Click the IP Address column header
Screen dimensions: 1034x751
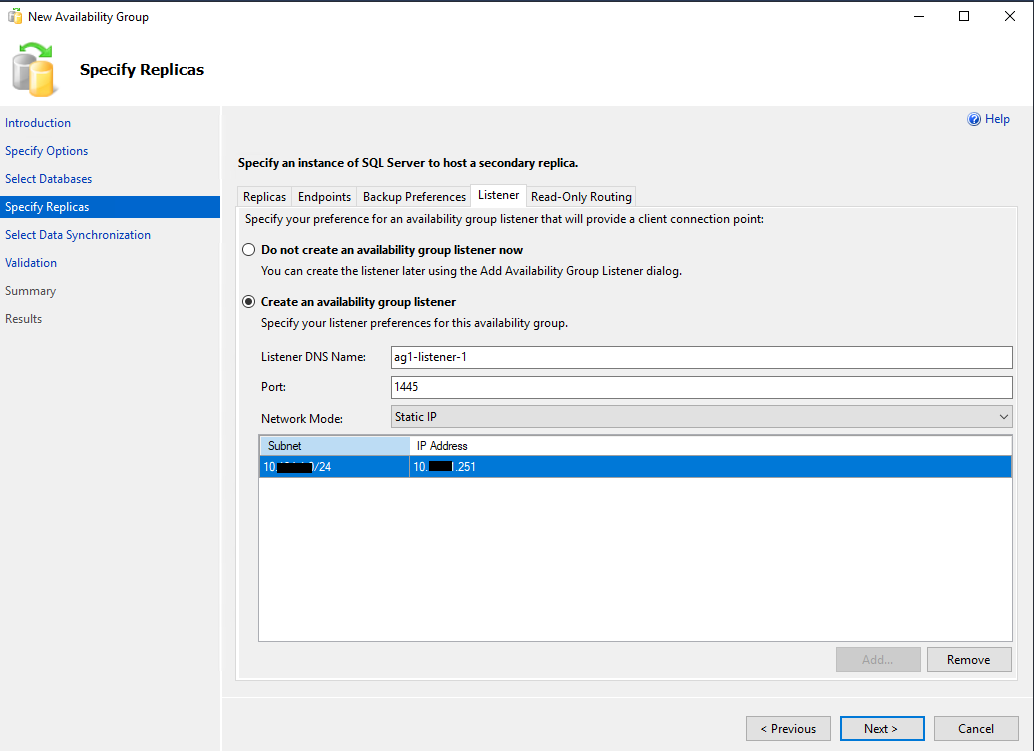tap(711, 446)
